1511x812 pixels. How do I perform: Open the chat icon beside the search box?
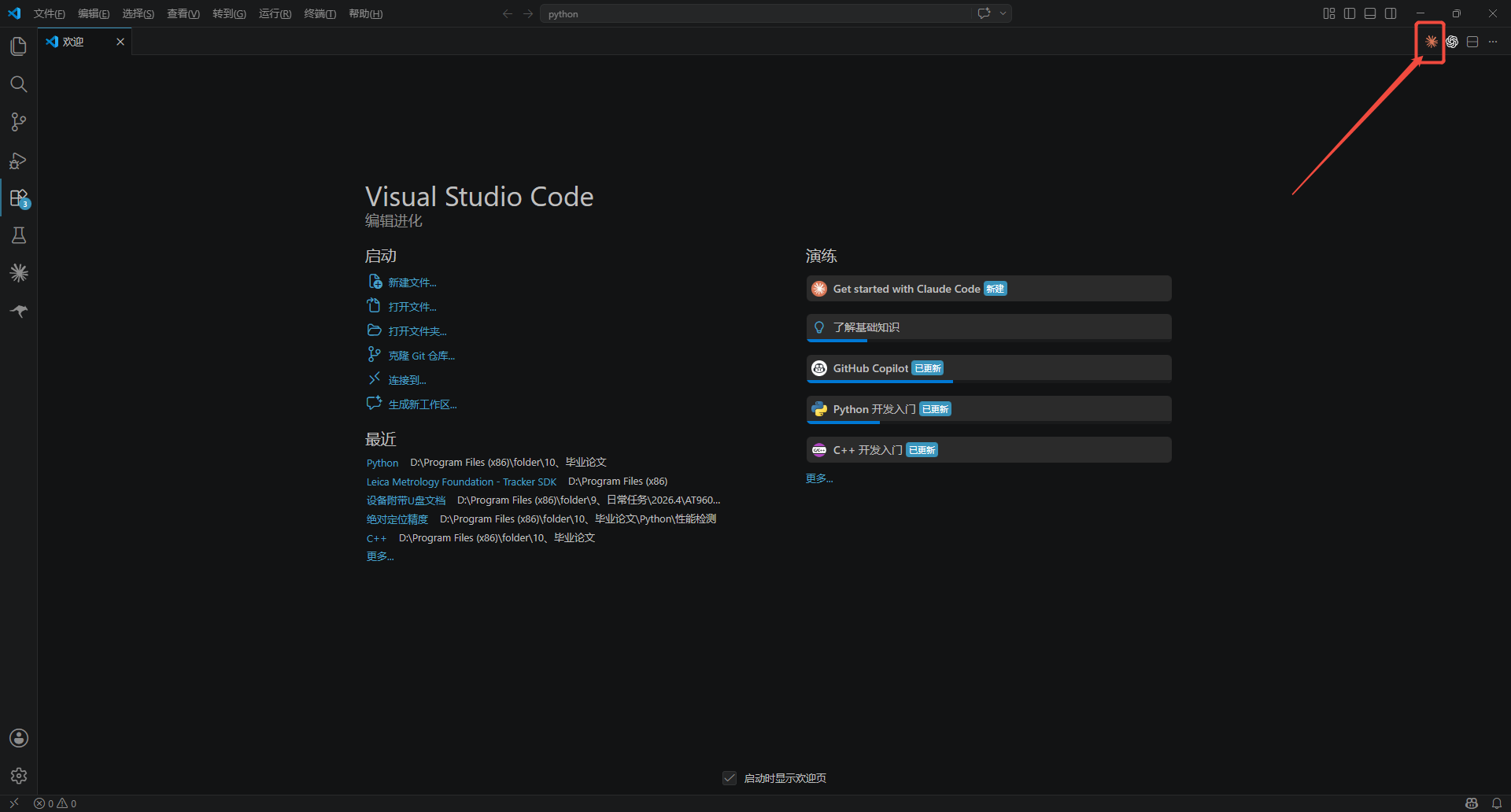[984, 13]
